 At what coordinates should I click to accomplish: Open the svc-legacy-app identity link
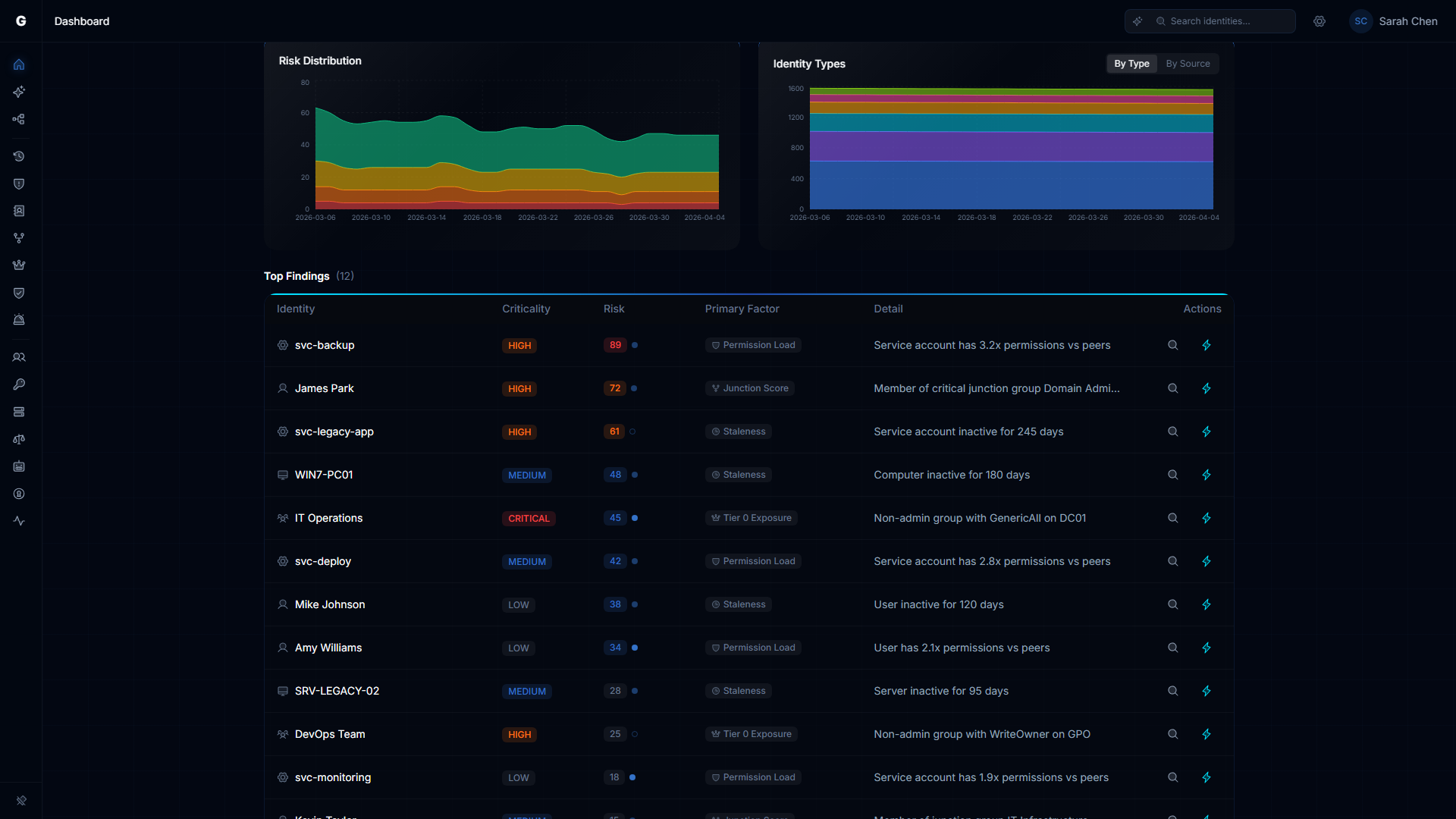(x=334, y=431)
